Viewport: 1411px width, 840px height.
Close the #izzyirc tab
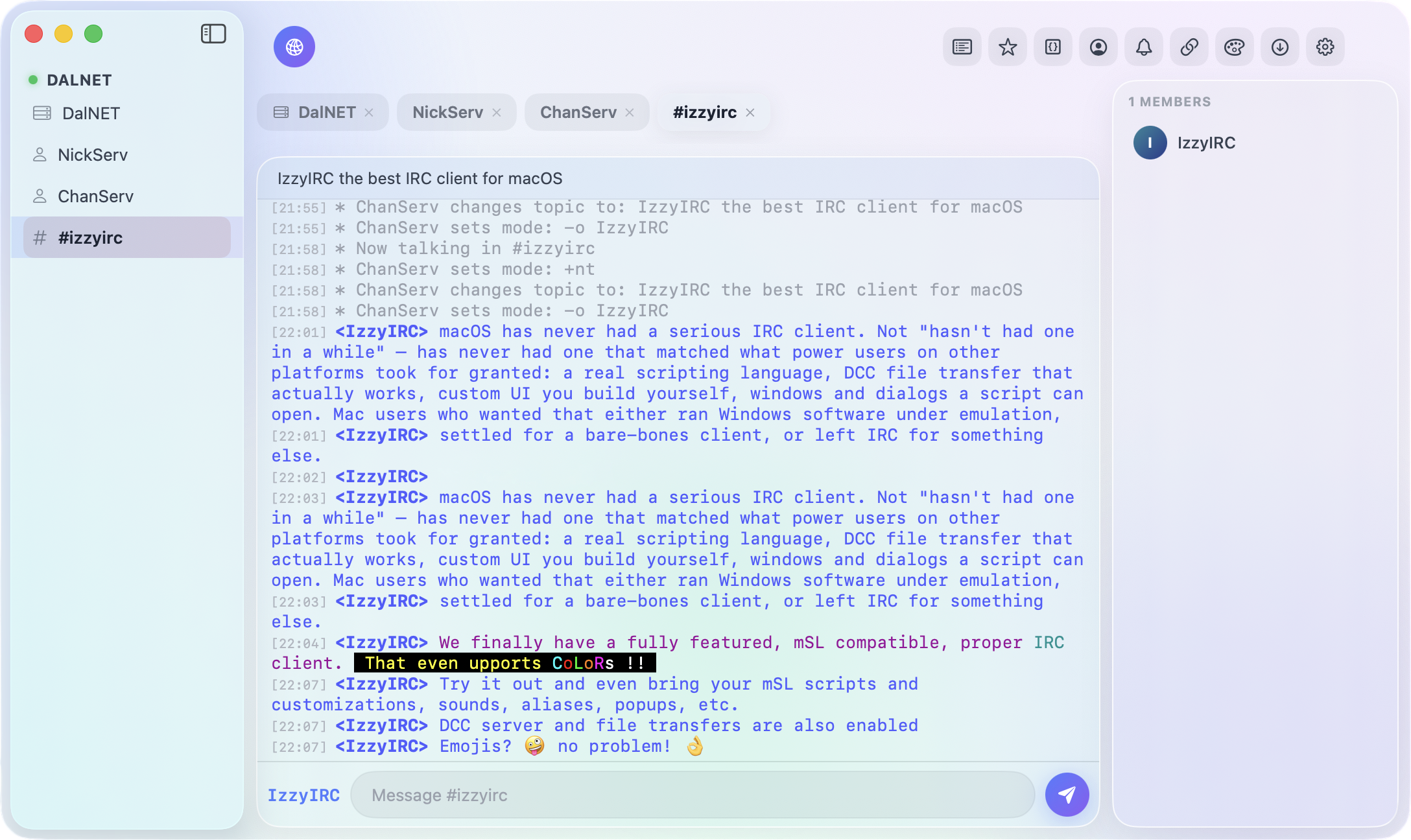(x=750, y=113)
